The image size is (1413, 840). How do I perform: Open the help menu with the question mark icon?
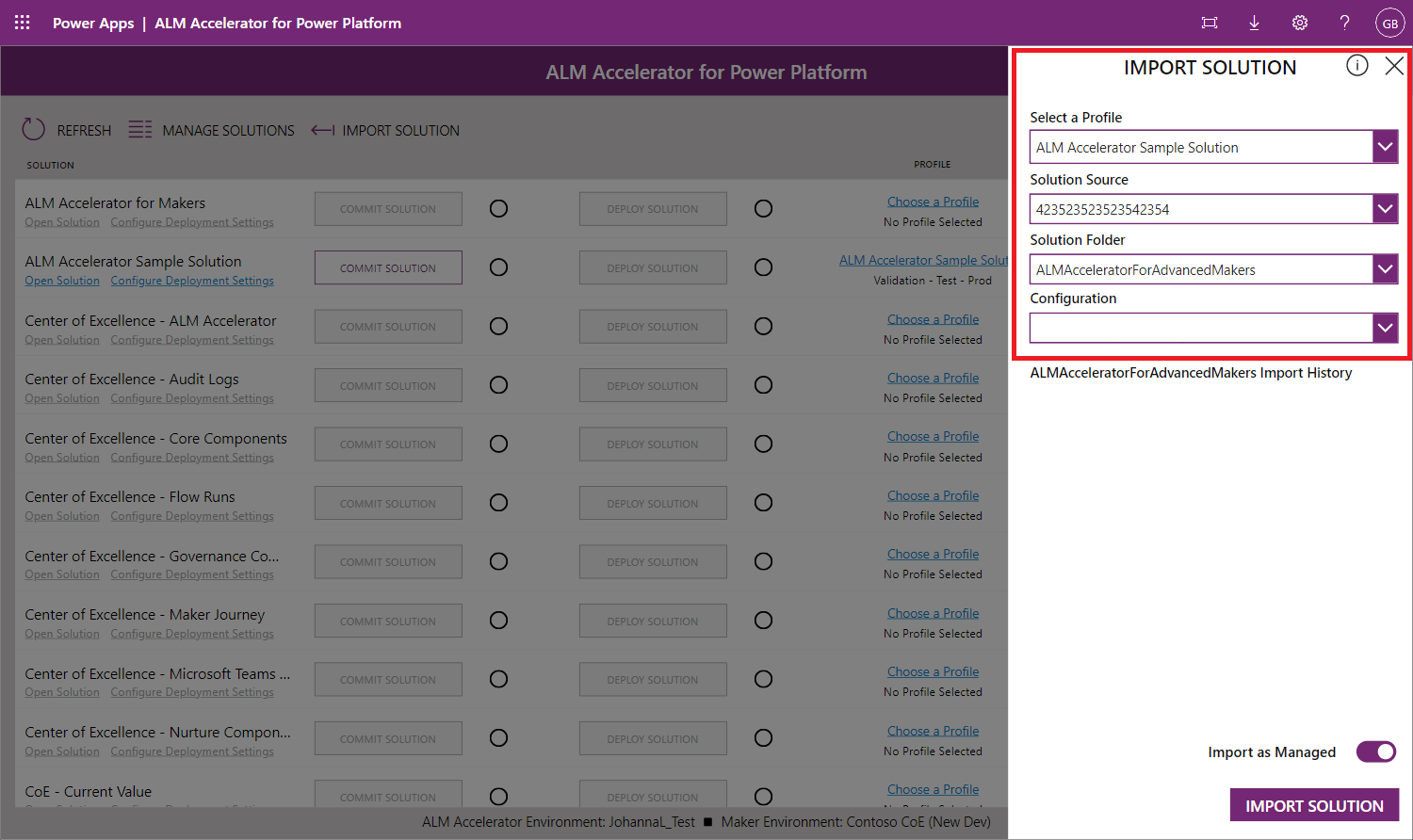click(1344, 22)
